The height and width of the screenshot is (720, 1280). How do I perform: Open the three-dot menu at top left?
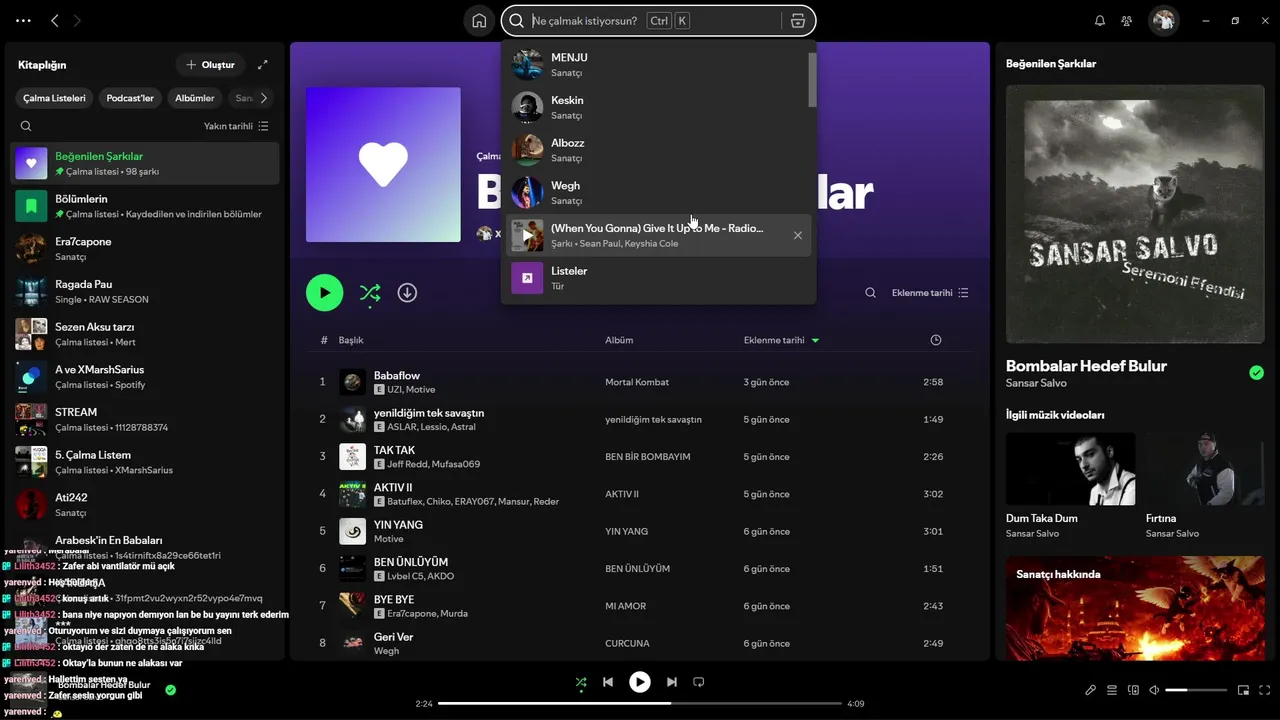pyautogui.click(x=24, y=20)
